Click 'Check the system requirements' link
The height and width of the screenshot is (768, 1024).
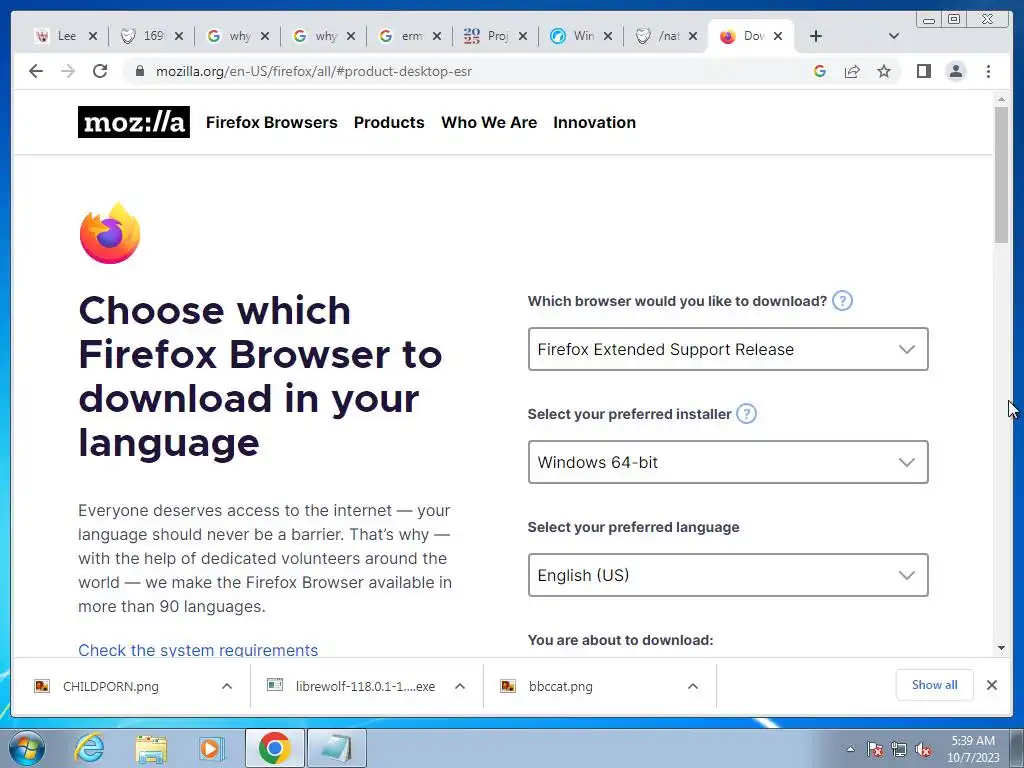click(198, 650)
